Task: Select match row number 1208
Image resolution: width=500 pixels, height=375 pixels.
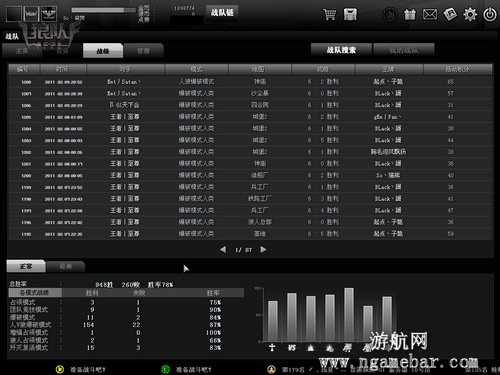Action: point(250,82)
